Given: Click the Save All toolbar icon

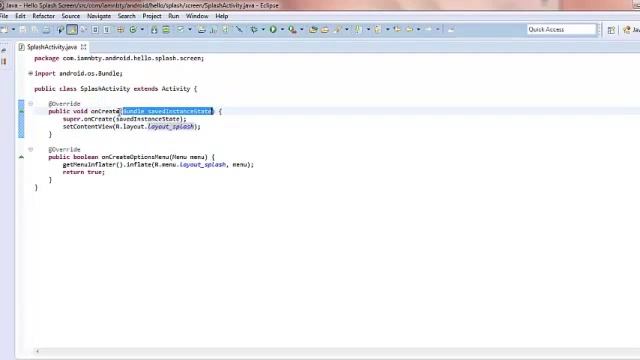Looking at the screenshot, I should coord(35,29).
